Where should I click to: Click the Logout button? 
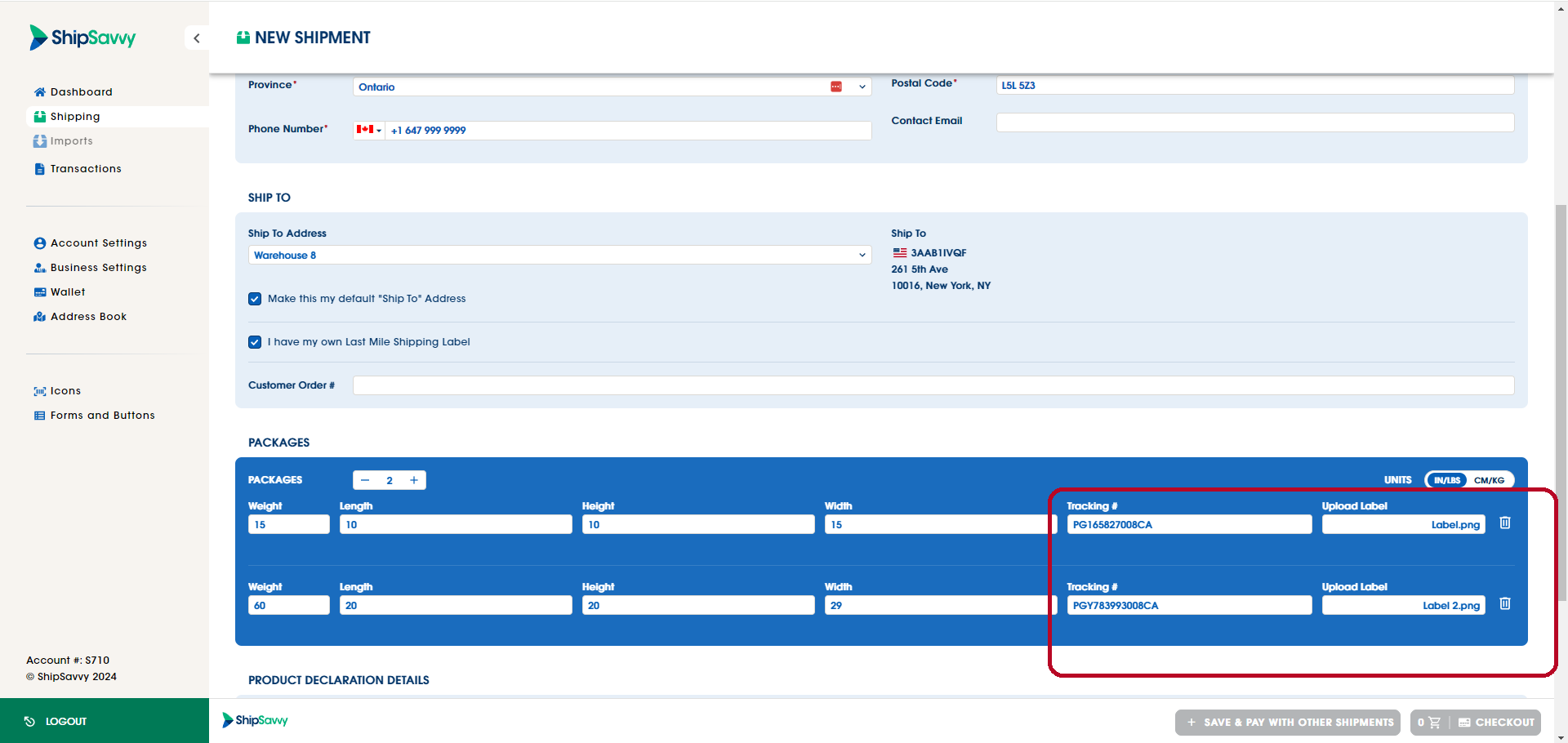click(105, 721)
